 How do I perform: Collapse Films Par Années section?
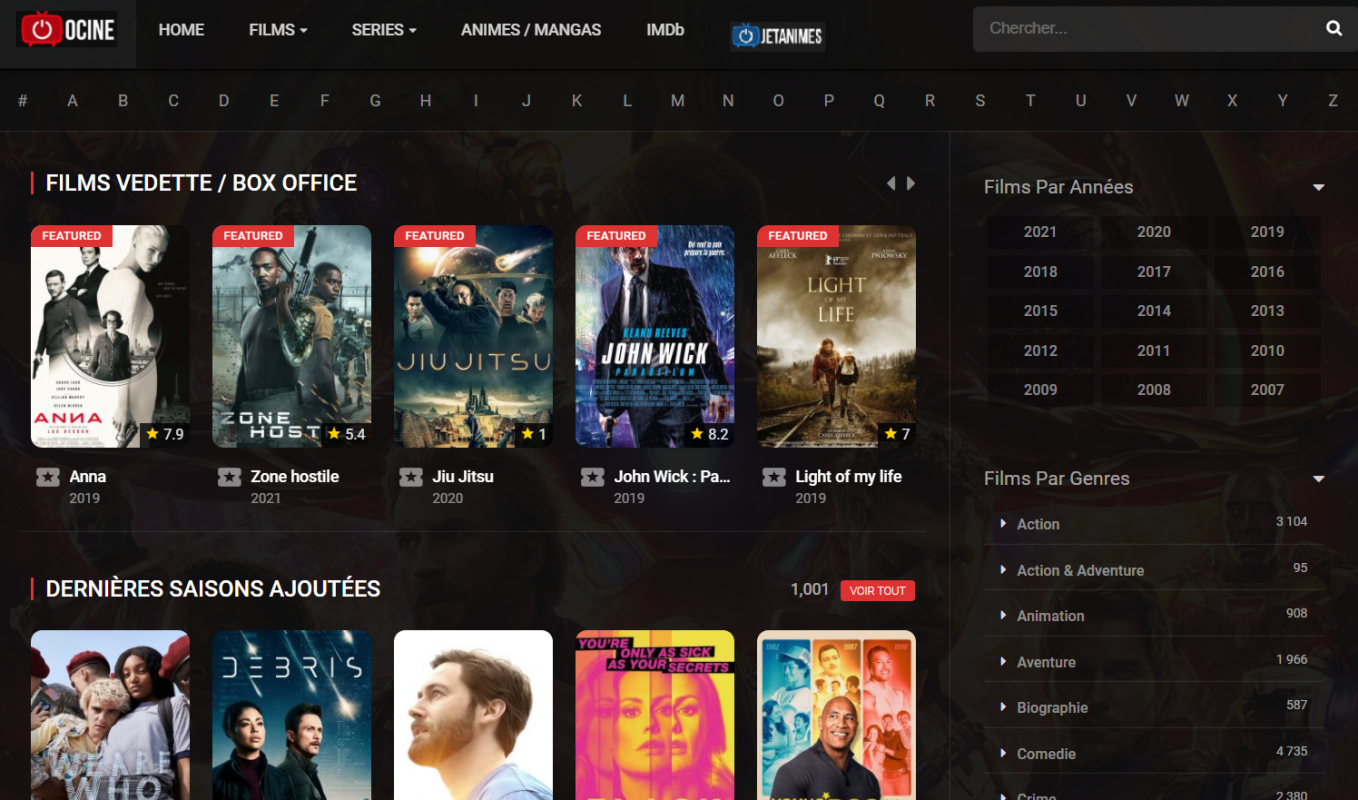click(1318, 188)
